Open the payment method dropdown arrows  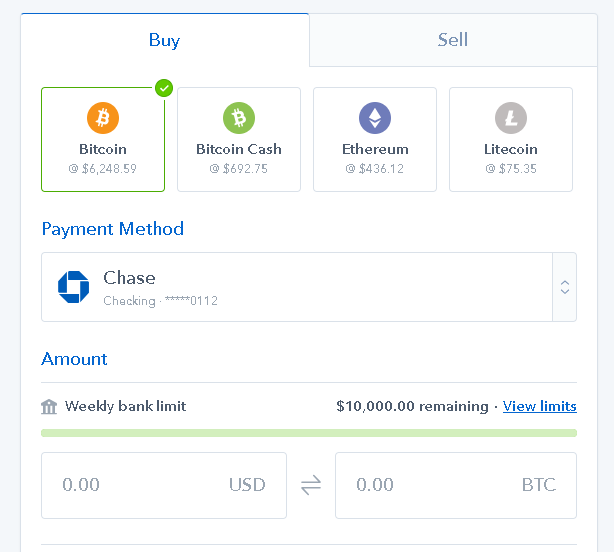tap(565, 287)
